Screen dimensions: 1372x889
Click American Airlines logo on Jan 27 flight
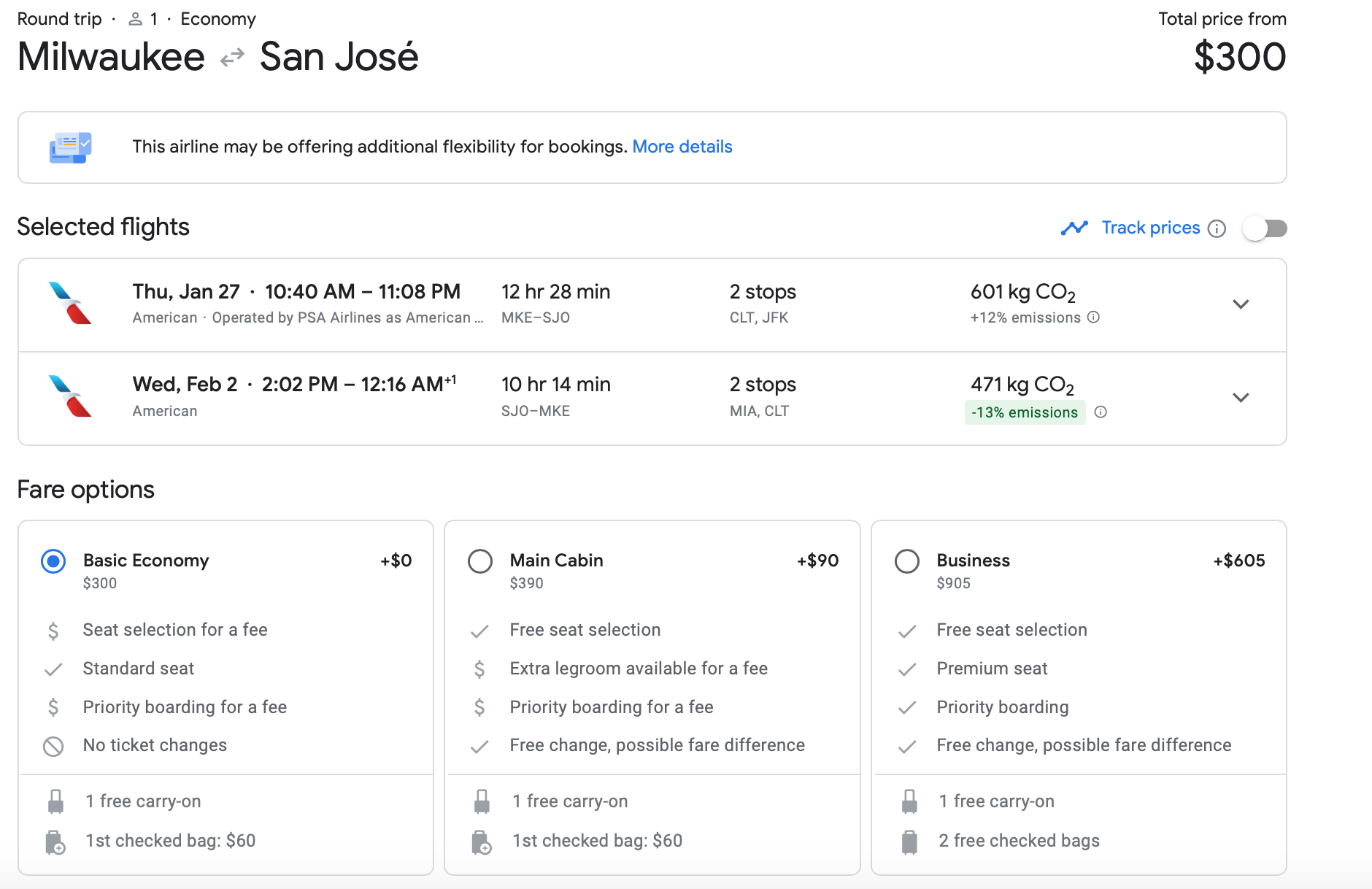click(x=70, y=303)
